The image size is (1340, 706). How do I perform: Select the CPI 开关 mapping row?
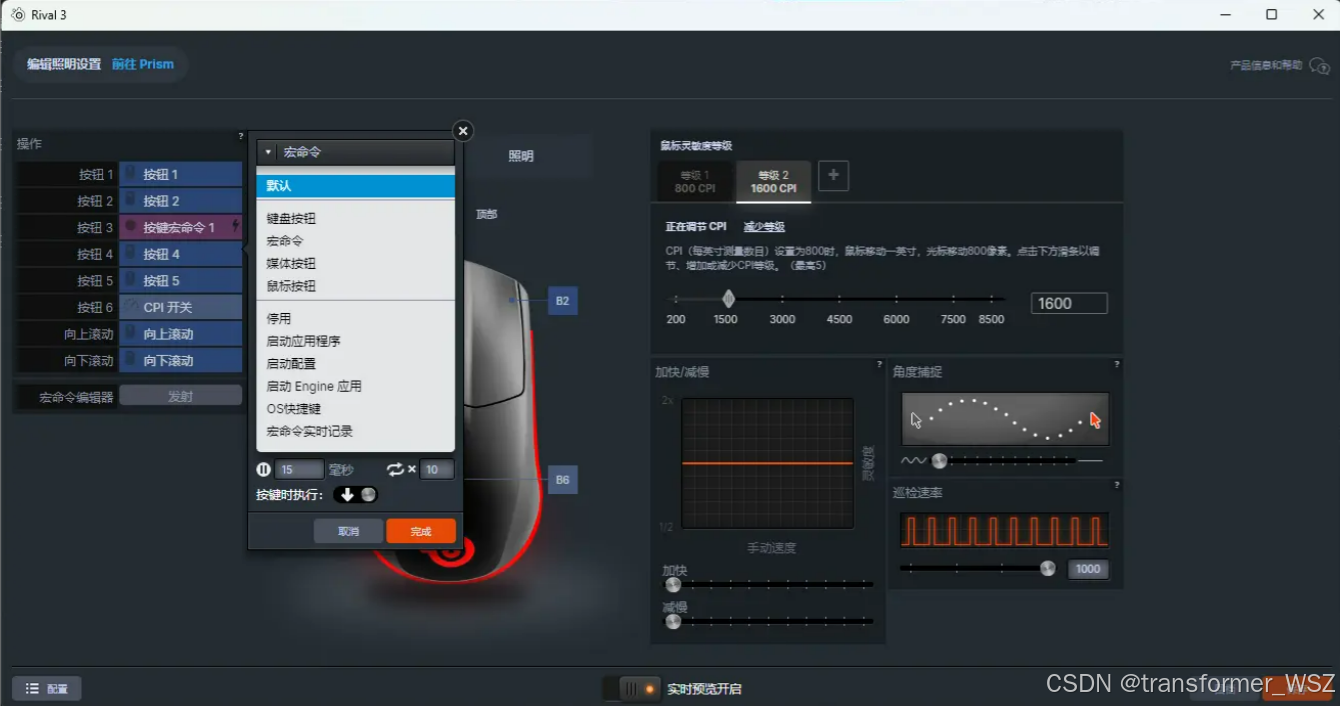[181, 307]
